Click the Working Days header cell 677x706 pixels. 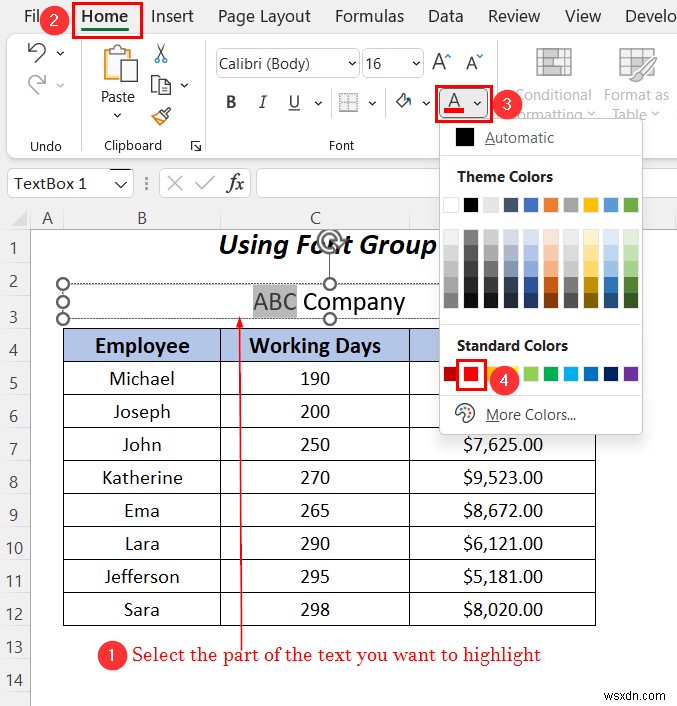tap(315, 345)
